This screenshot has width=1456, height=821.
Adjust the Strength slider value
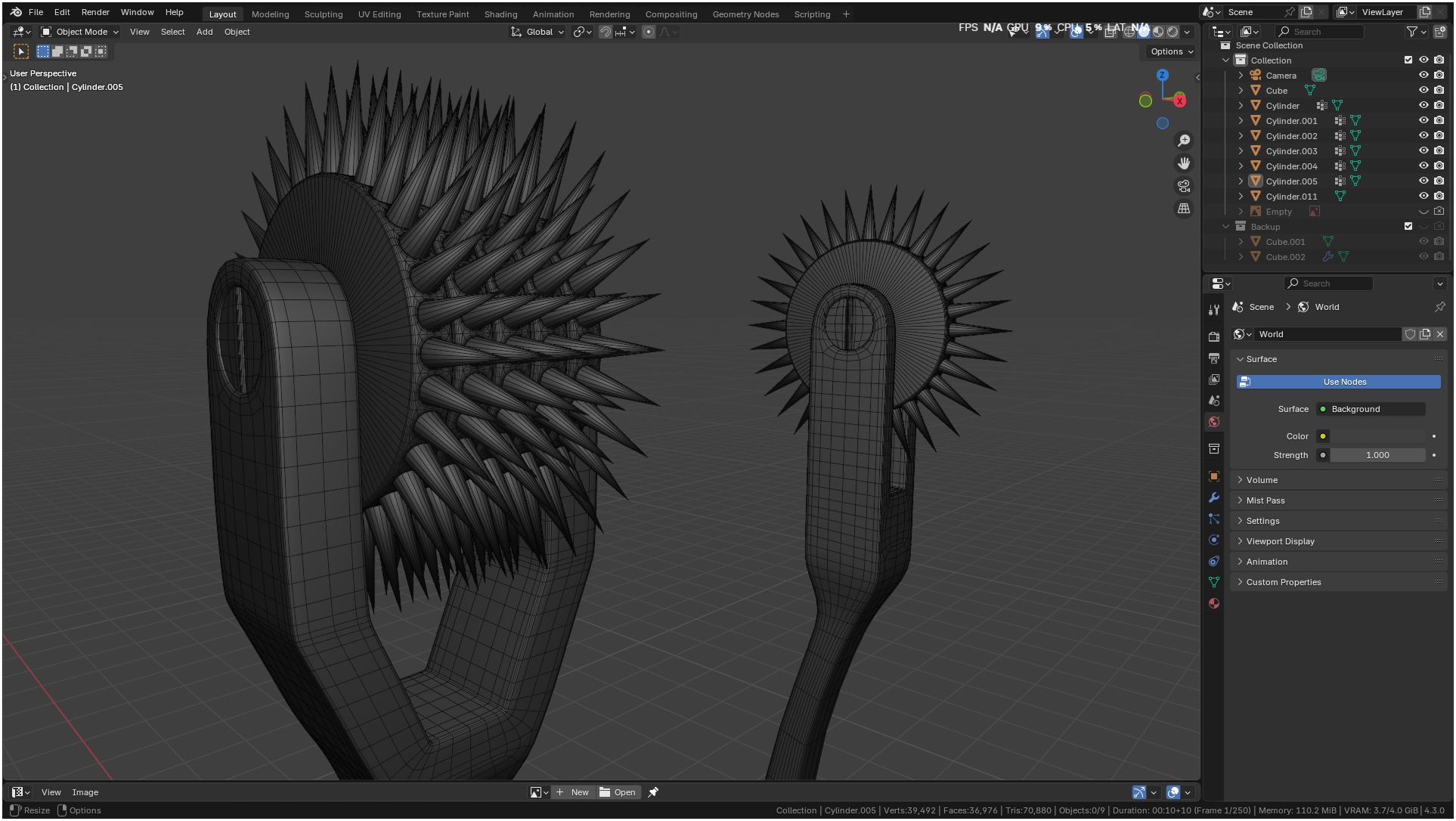(1377, 455)
